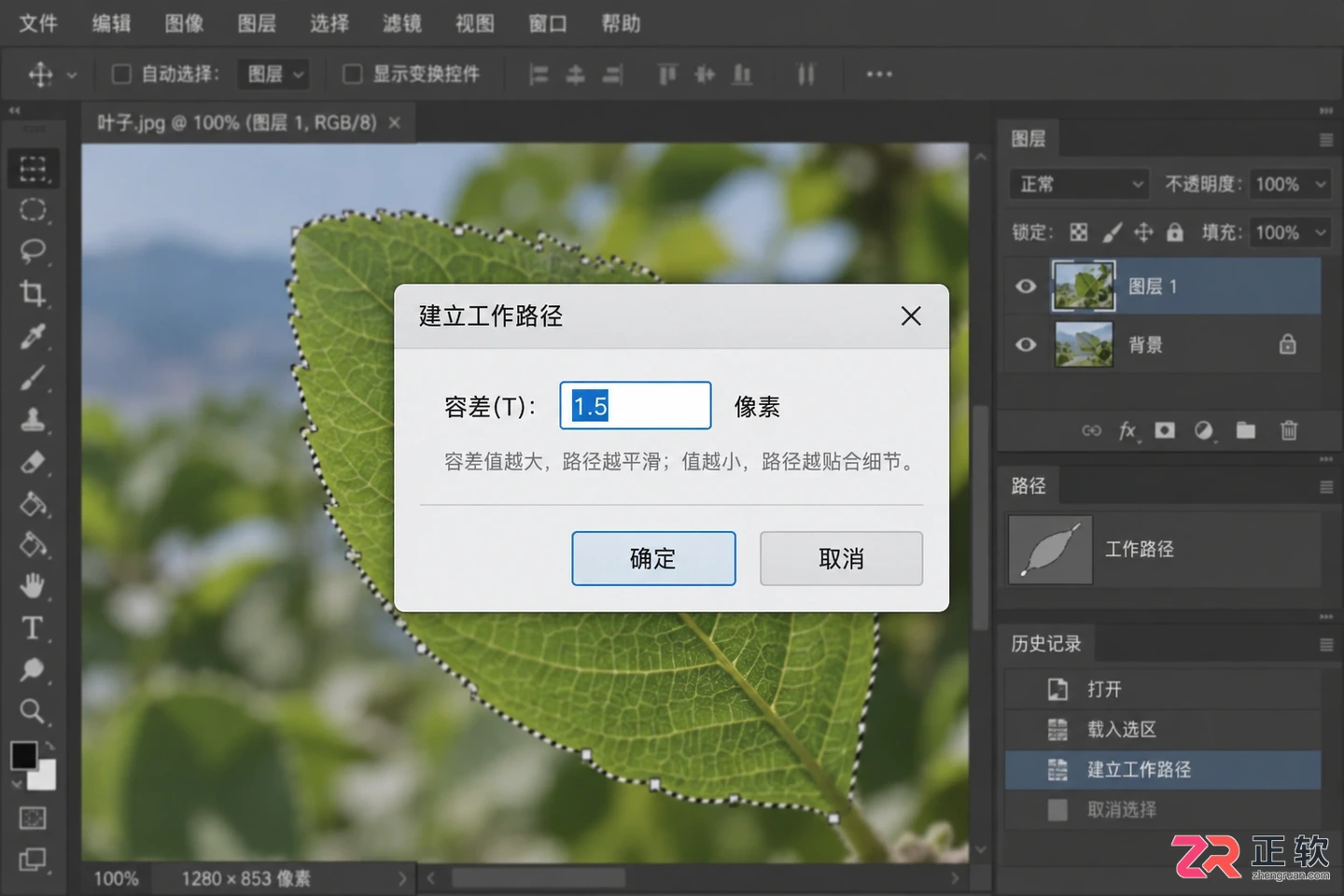Viewport: 1344px width, 896px height.
Task: Select the Crop tool
Action: (x=33, y=293)
